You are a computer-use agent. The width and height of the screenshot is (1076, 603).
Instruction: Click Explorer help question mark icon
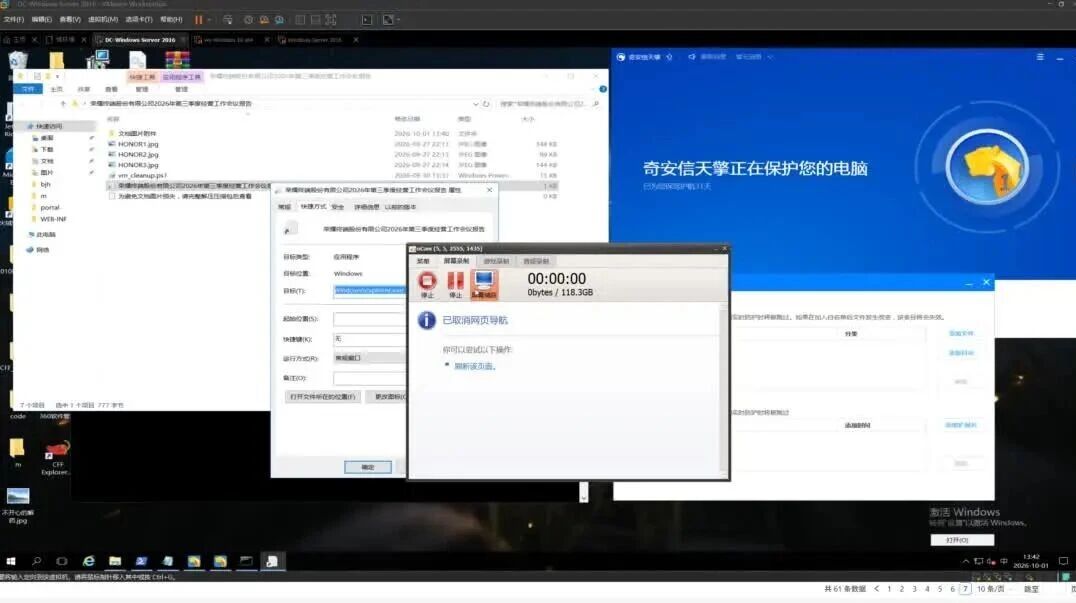coord(603,89)
